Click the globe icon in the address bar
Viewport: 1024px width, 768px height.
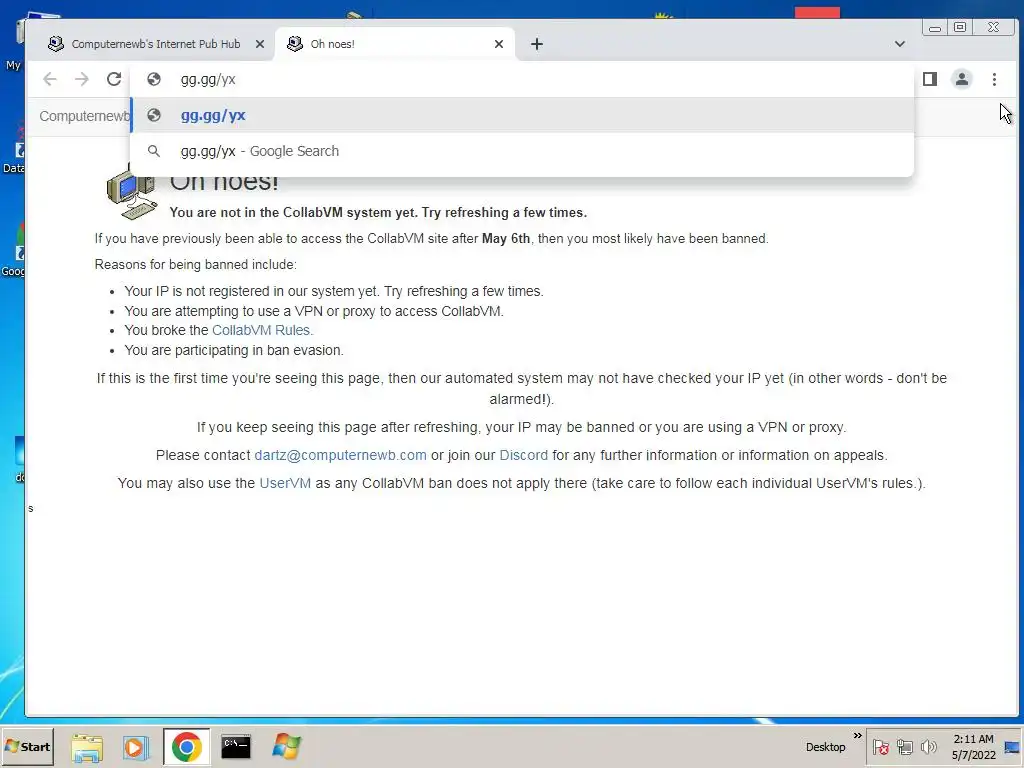tap(154, 79)
